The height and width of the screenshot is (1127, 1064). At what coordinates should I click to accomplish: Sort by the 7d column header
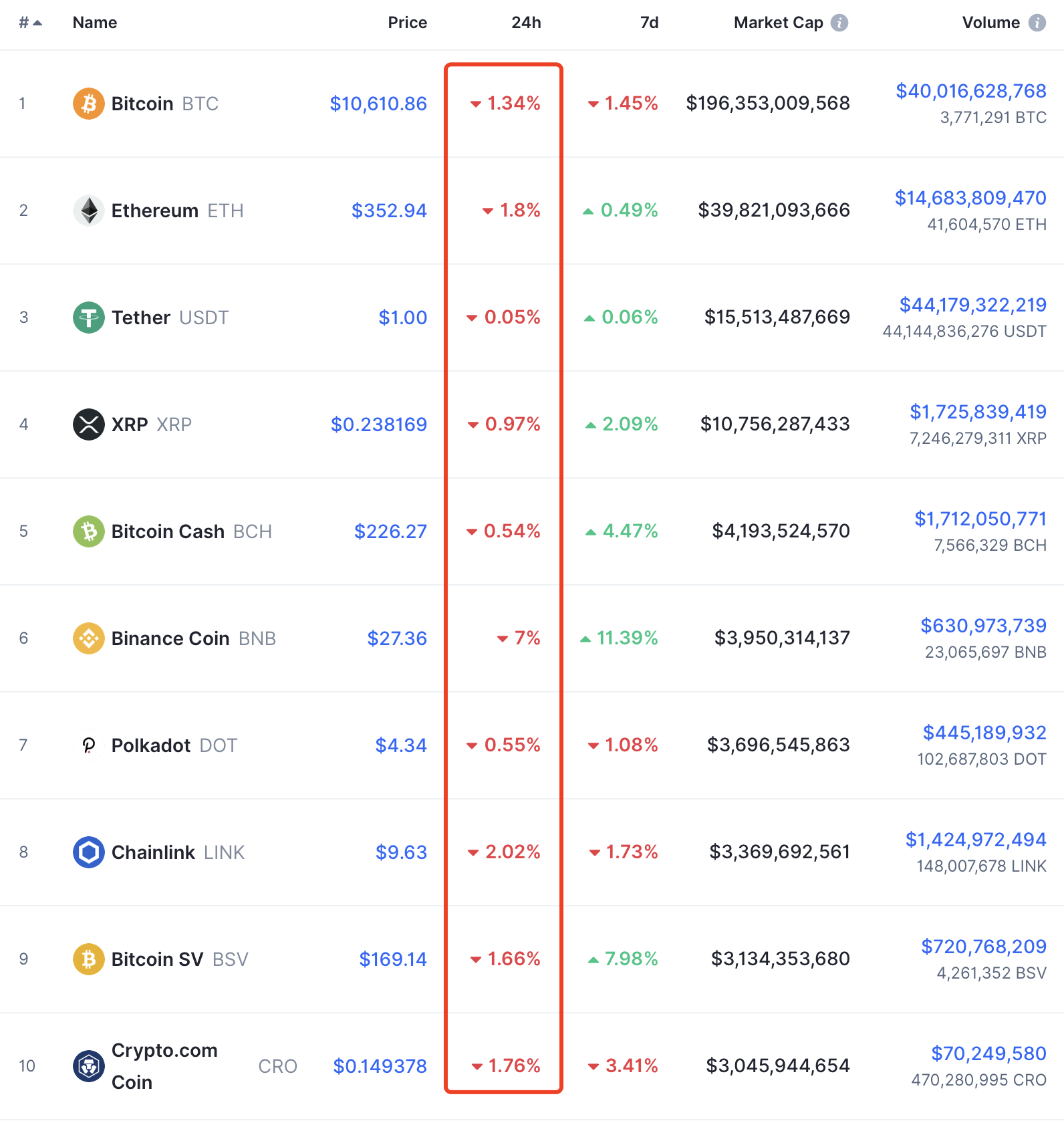pyautogui.click(x=649, y=23)
